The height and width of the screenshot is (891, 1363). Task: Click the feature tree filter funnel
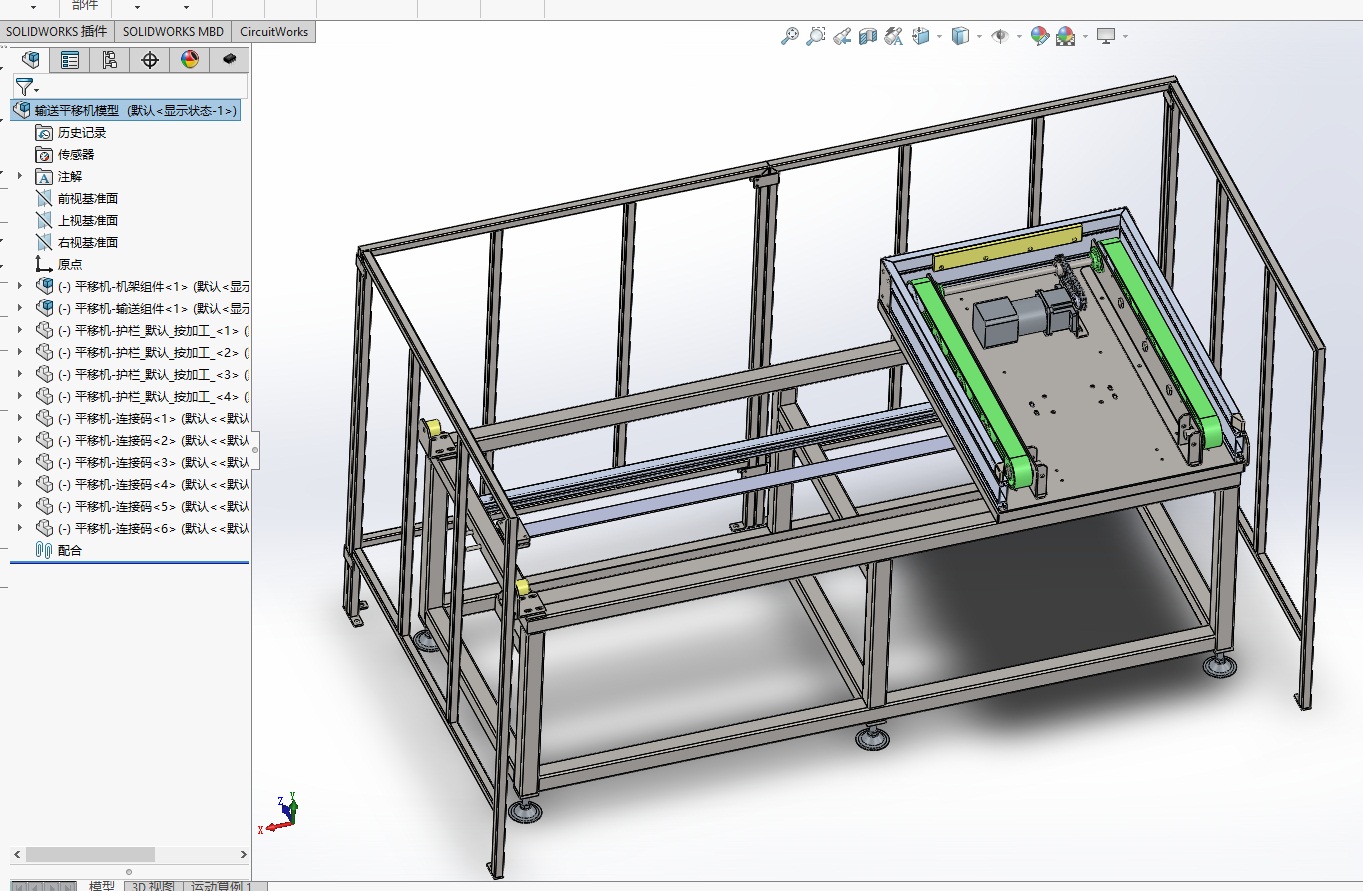(x=24, y=86)
